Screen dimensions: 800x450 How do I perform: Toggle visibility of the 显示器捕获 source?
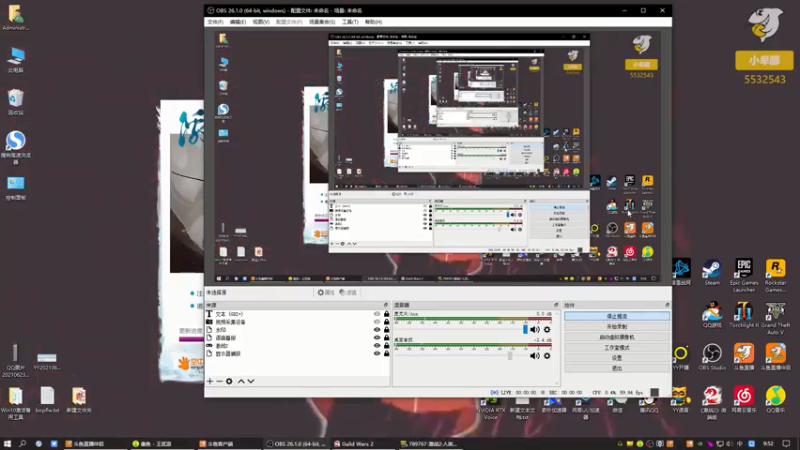coord(377,353)
